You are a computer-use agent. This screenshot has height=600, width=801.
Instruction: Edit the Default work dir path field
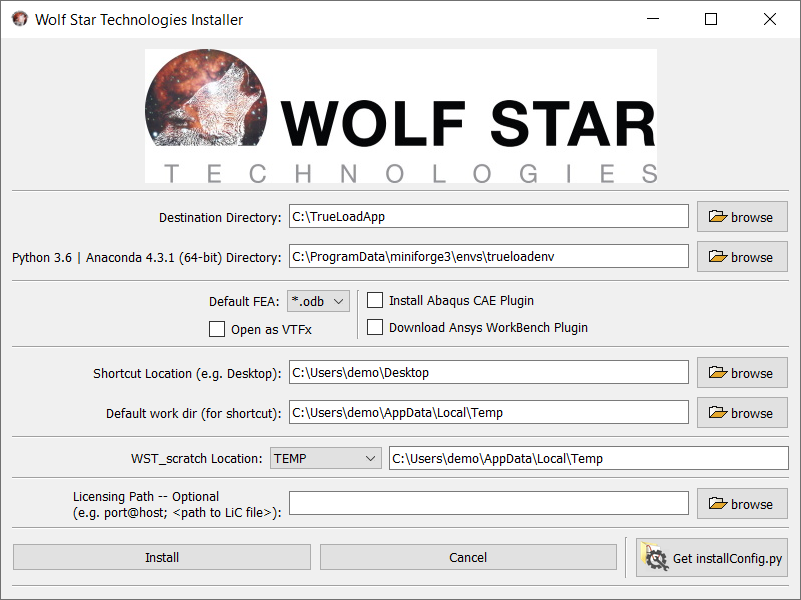[x=489, y=412]
